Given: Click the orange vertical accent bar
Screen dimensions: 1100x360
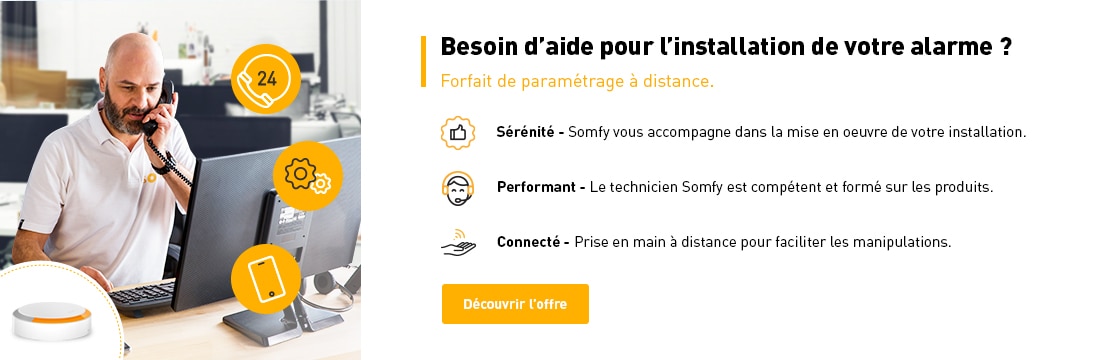Looking at the screenshot, I should tap(423, 62).
